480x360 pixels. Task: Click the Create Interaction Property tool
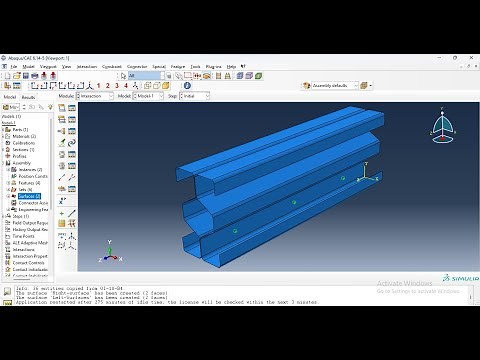pyautogui.click(x=62, y=119)
